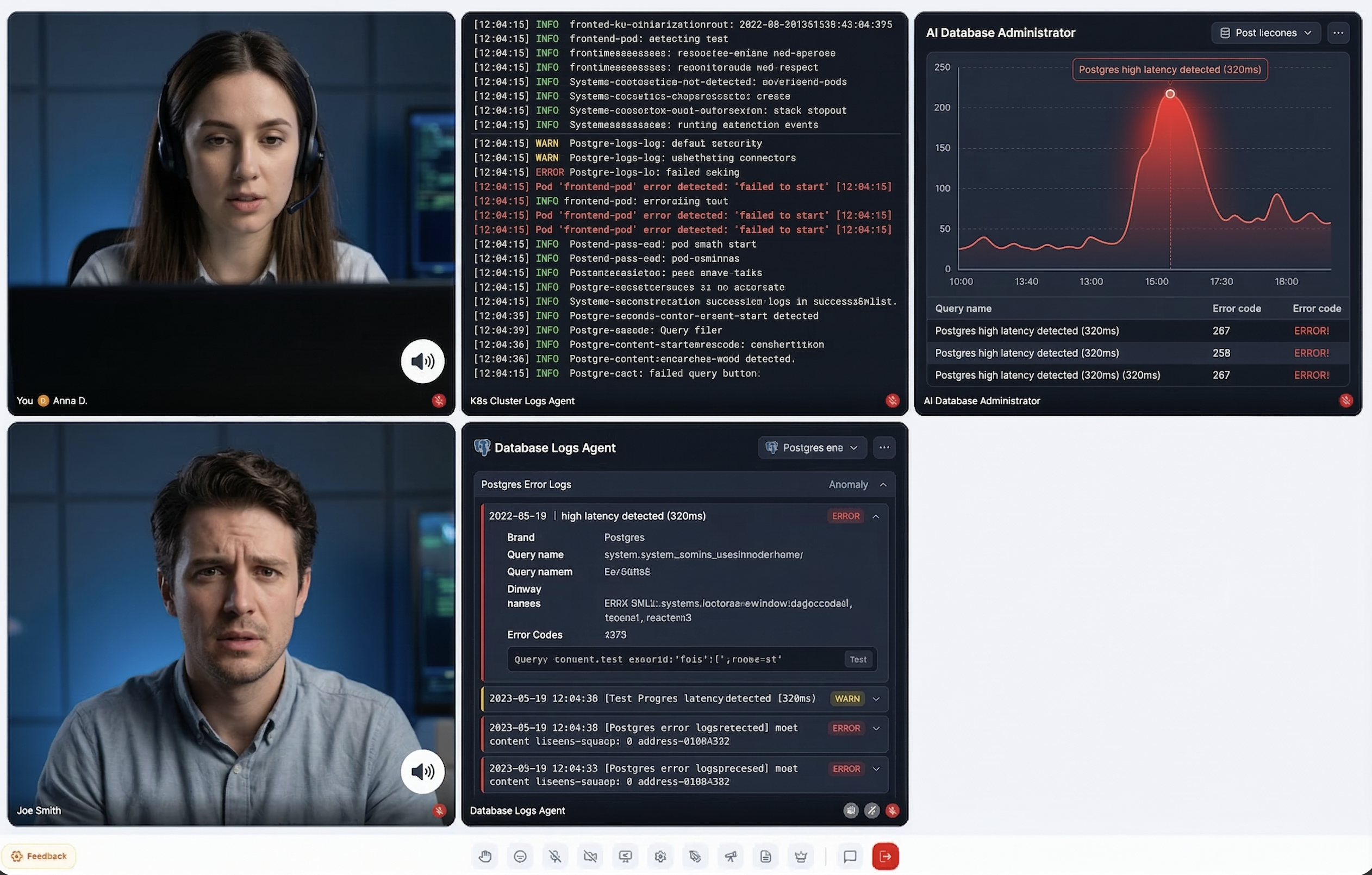The height and width of the screenshot is (875, 1372).
Task: Click the crown icon in bottom toolbar
Action: click(x=801, y=856)
